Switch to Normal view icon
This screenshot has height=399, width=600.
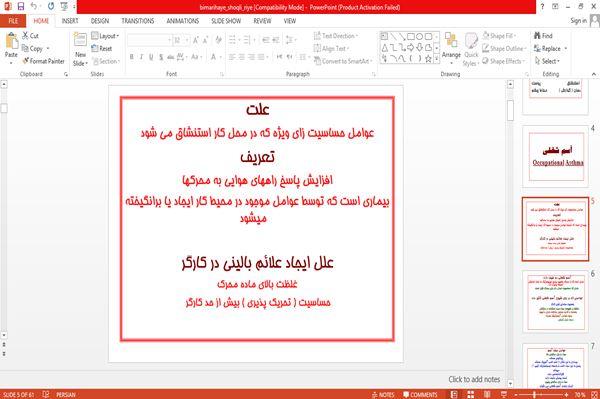[x=454, y=394]
